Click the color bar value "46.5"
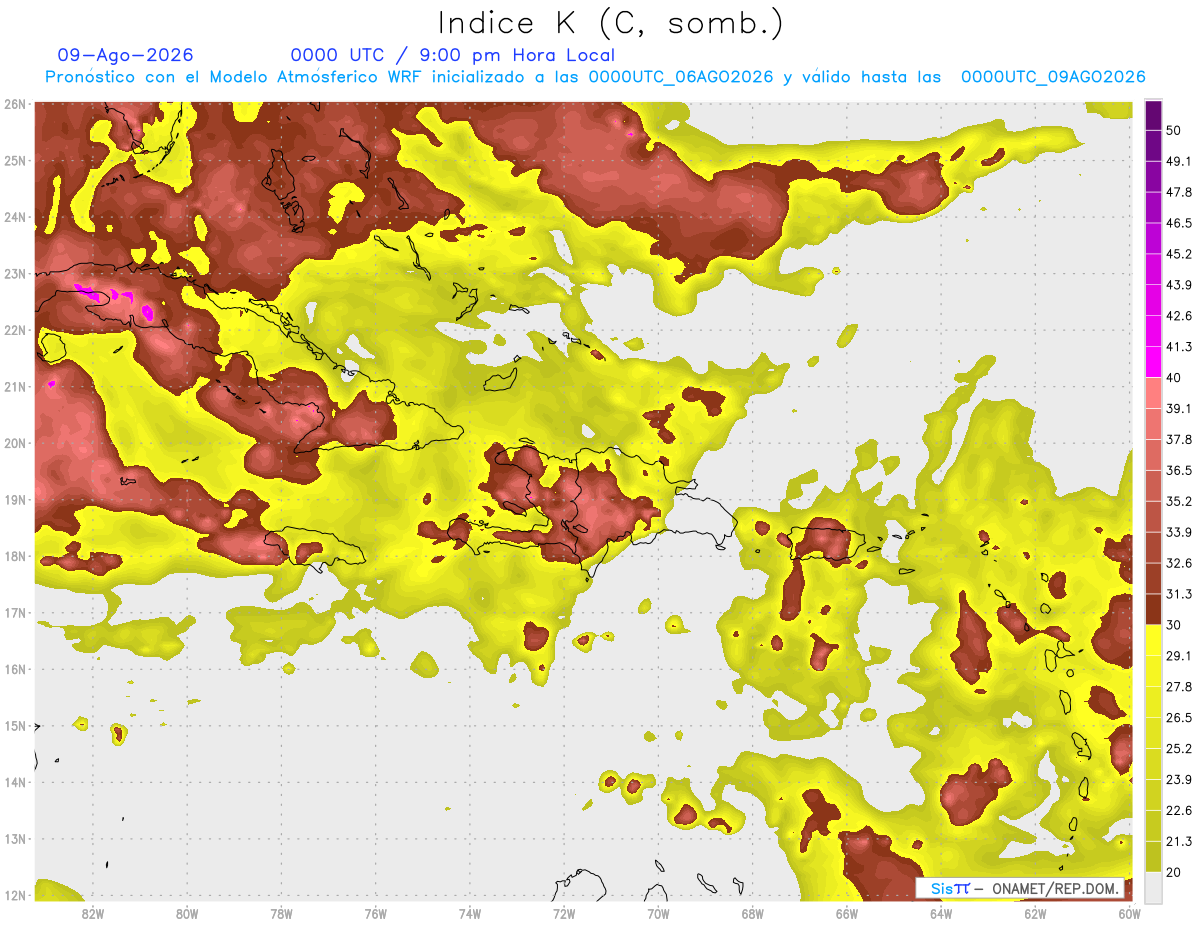This screenshot has width=1200, height=927. pos(1178,223)
